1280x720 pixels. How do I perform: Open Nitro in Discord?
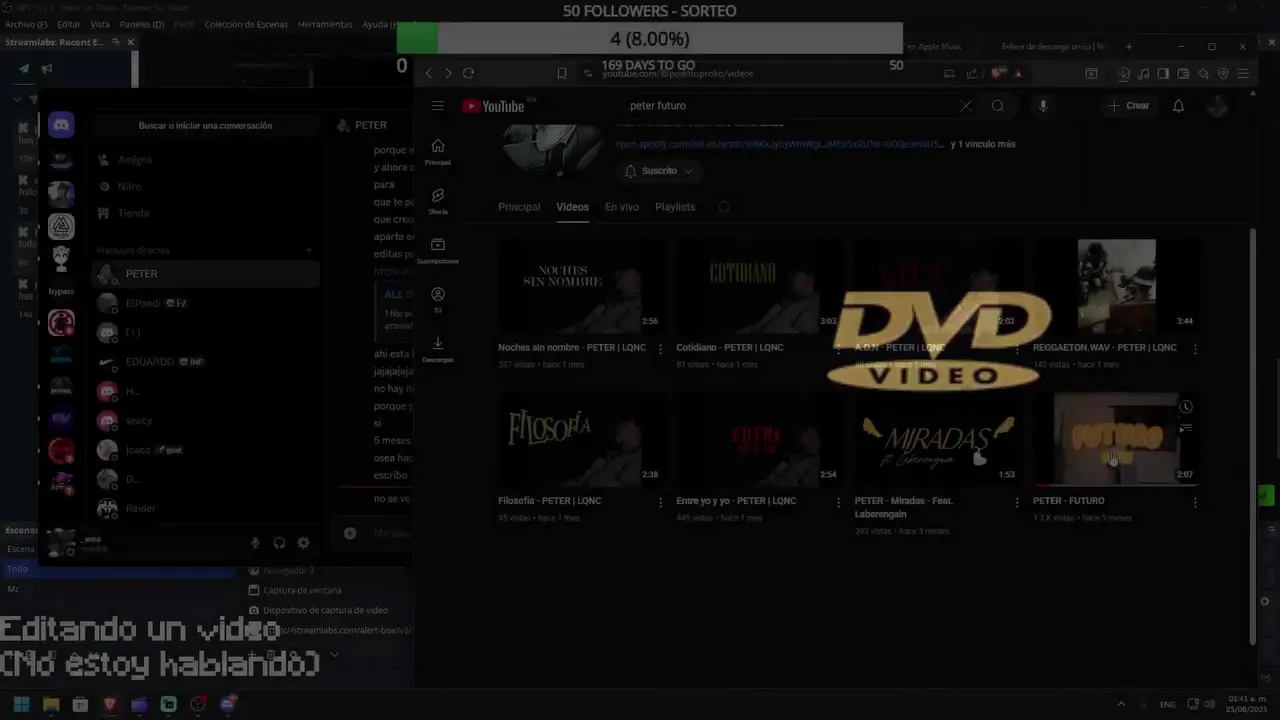(x=205, y=187)
